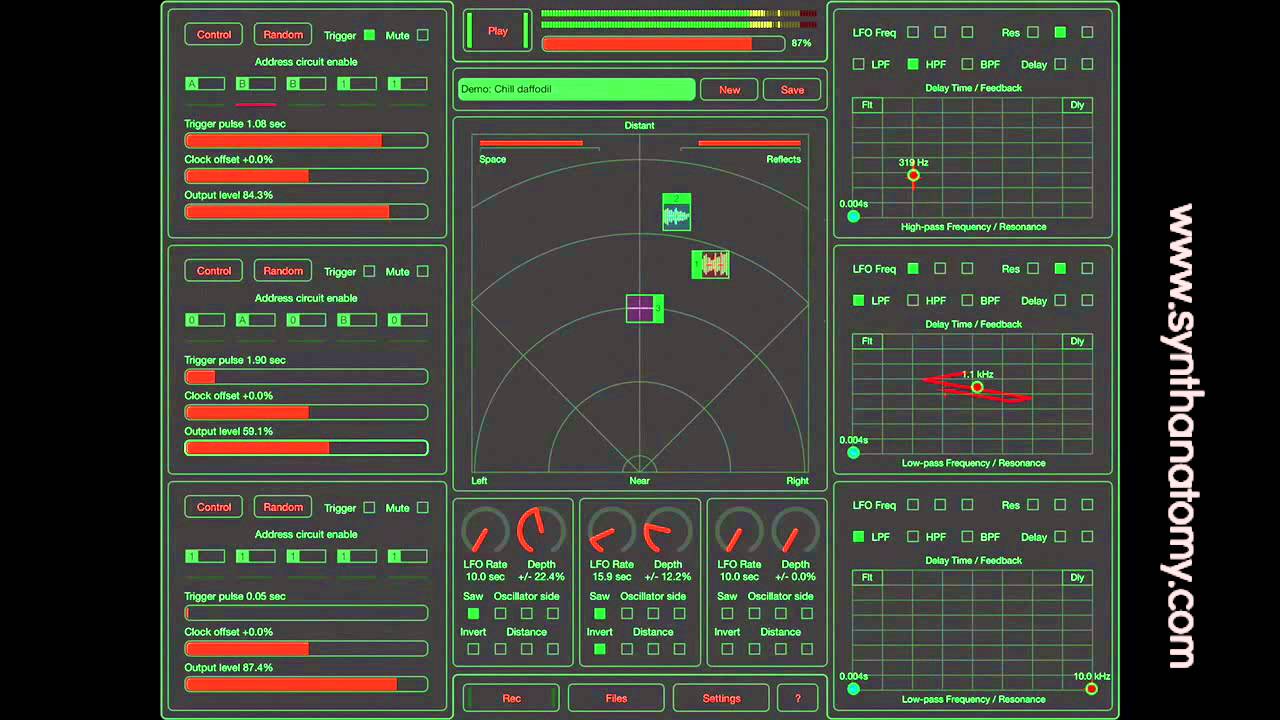Start playback with the Play button
The width and height of the screenshot is (1280, 720).
point(498,31)
